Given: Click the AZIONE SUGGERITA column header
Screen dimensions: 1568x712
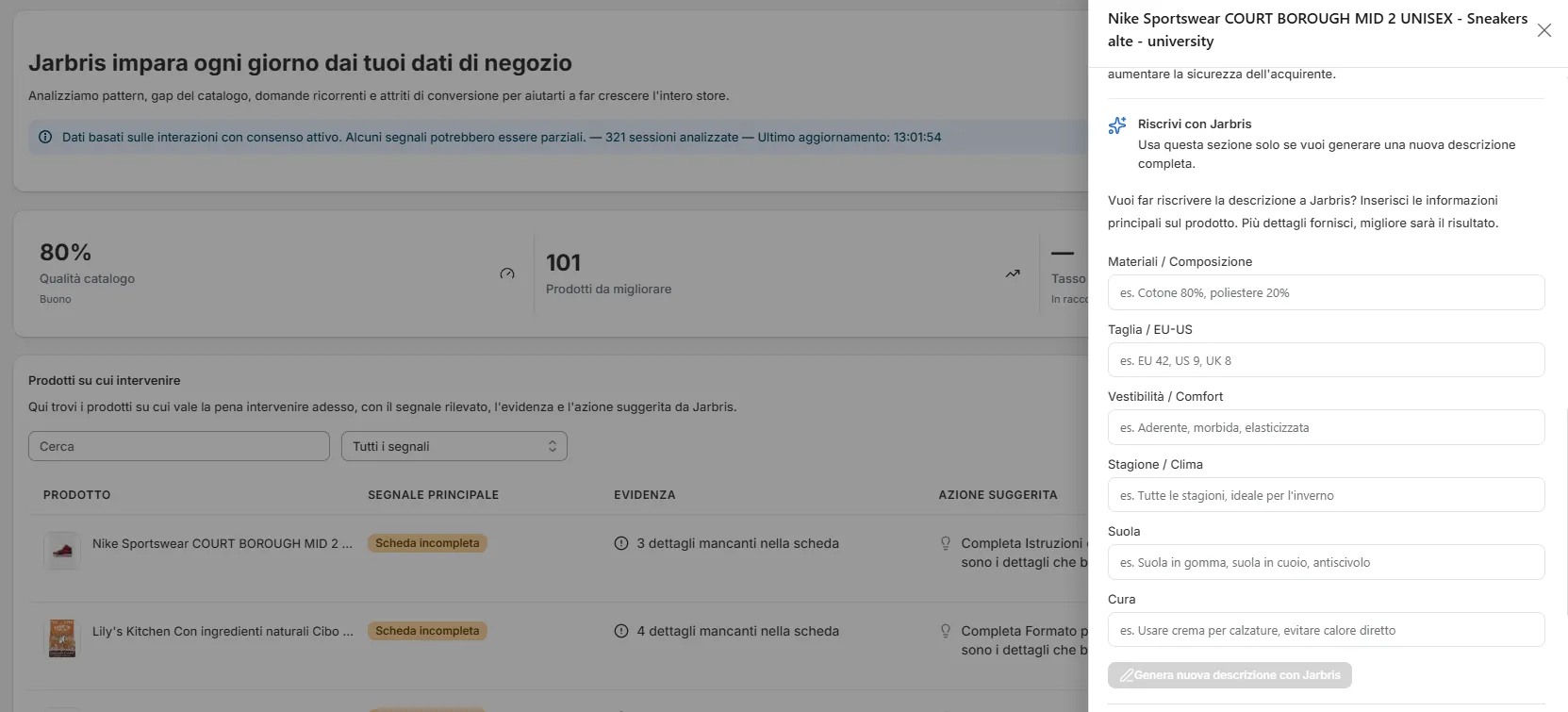Looking at the screenshot, I should point(998,495).
